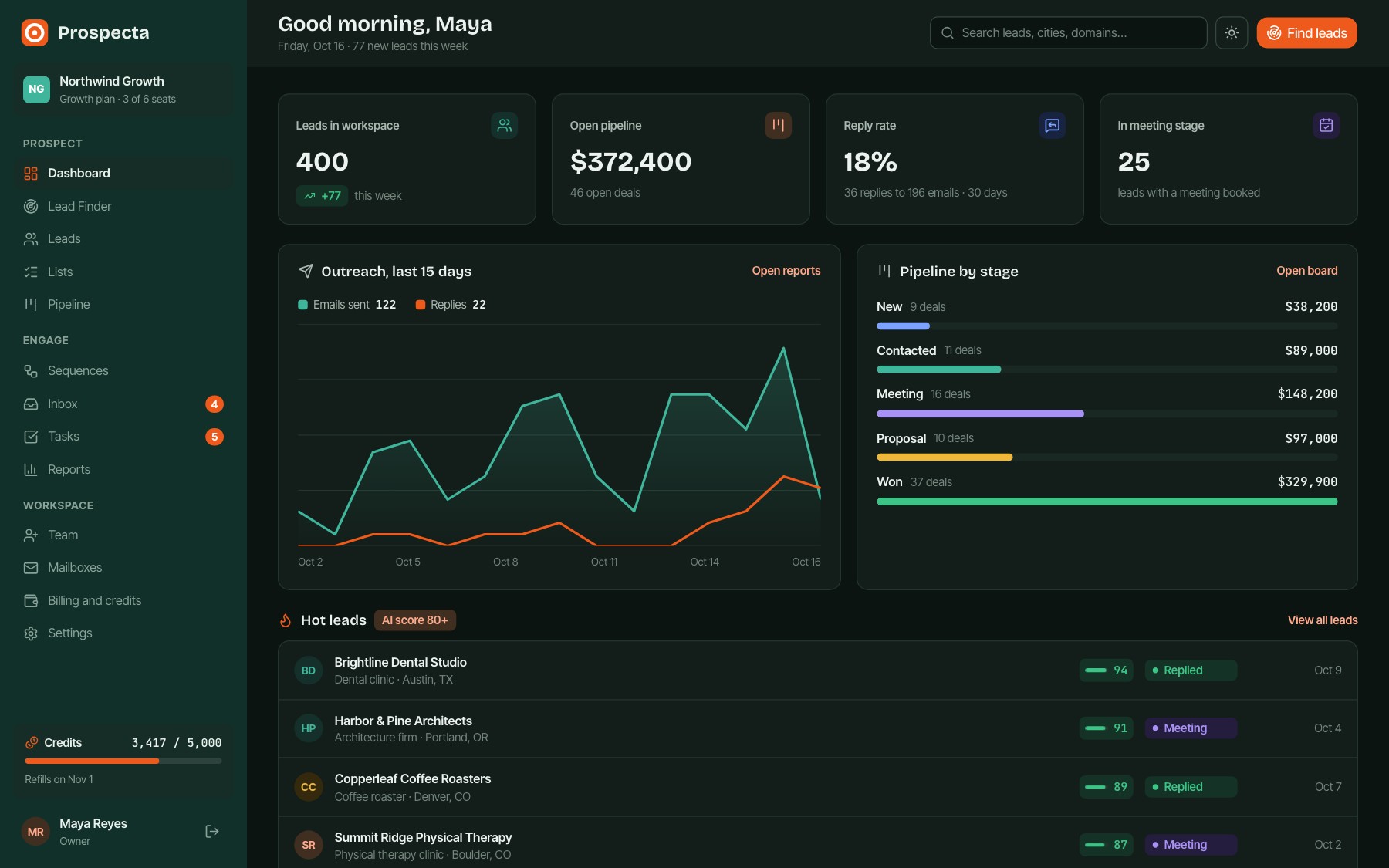Click the Reply rate message icon
Image resolution: width=1389 pixels, height=868 pixels.
coord(1052,125)
